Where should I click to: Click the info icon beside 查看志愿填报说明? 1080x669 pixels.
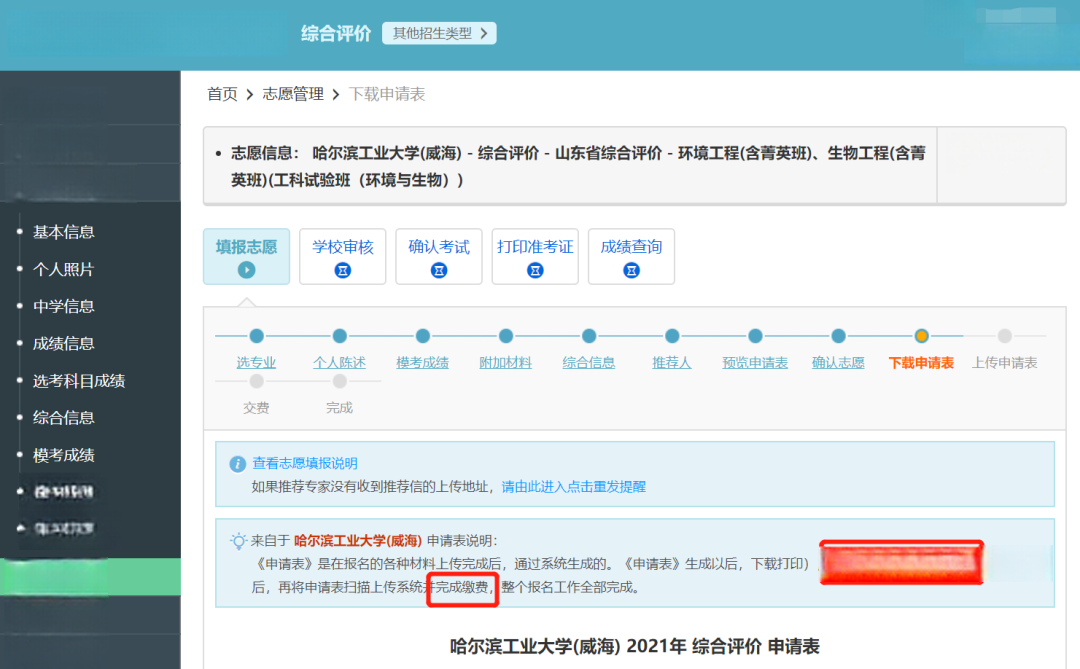(238, 464)
